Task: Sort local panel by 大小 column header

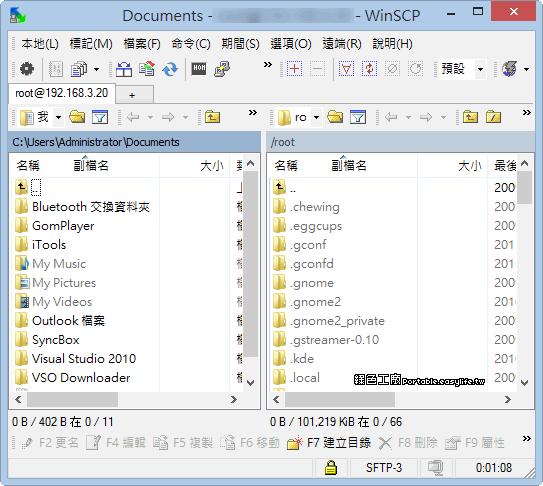Action: click(212, 166)
